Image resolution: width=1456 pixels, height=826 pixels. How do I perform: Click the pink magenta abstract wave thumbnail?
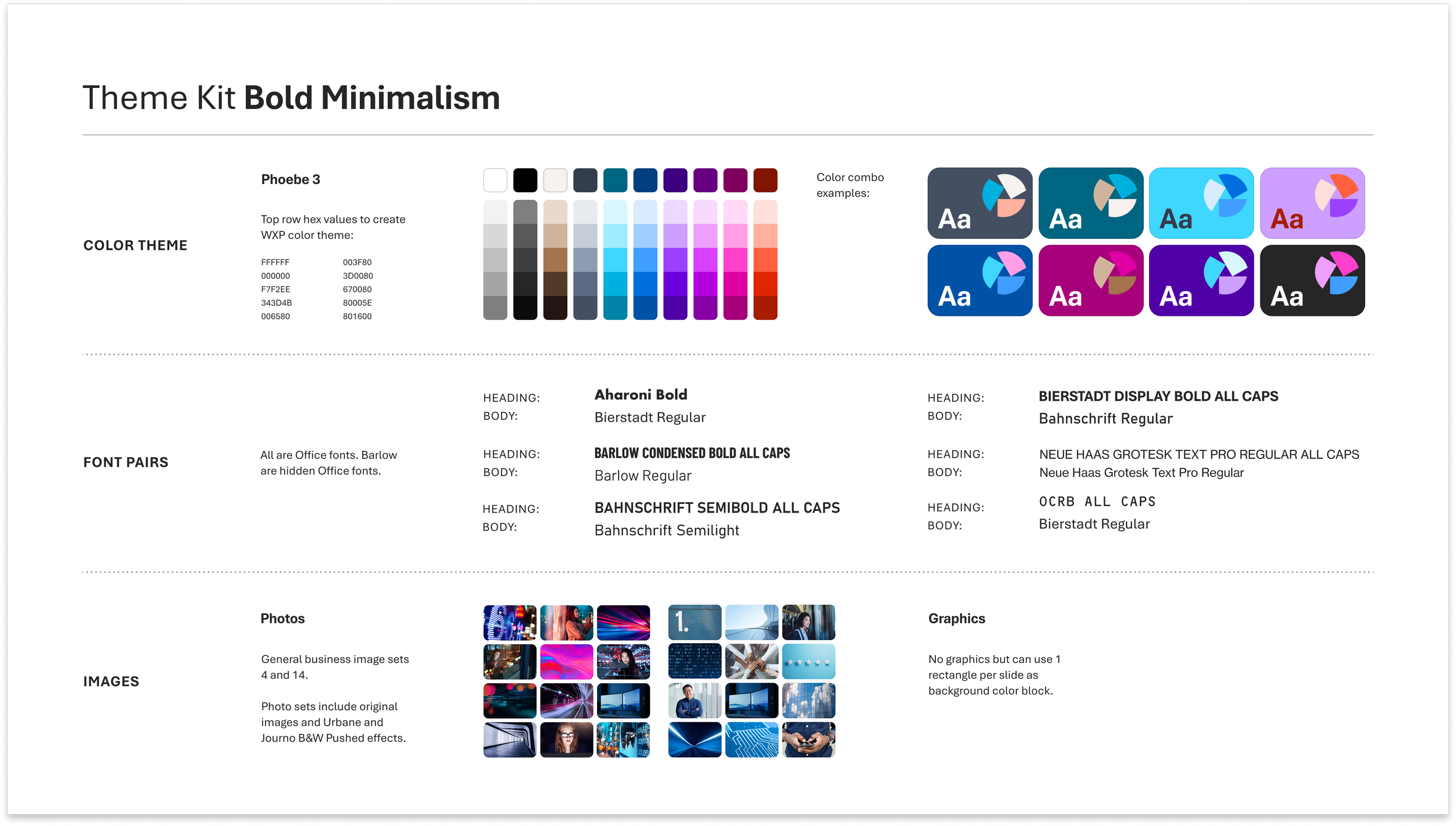tap(566, 661)
